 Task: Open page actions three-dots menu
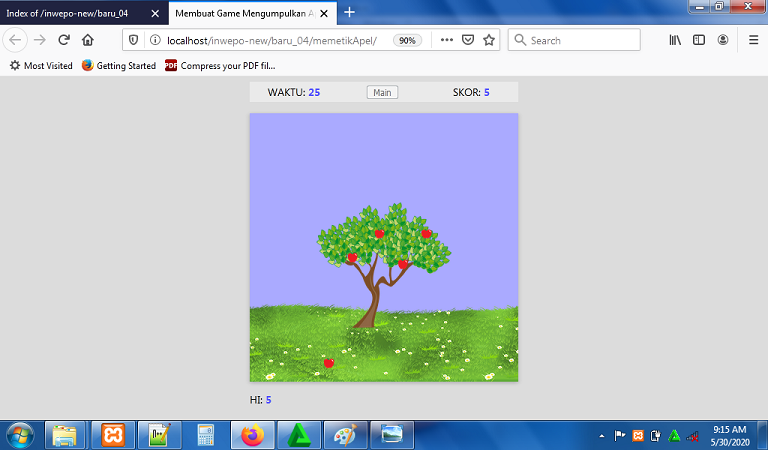(447, 40)
